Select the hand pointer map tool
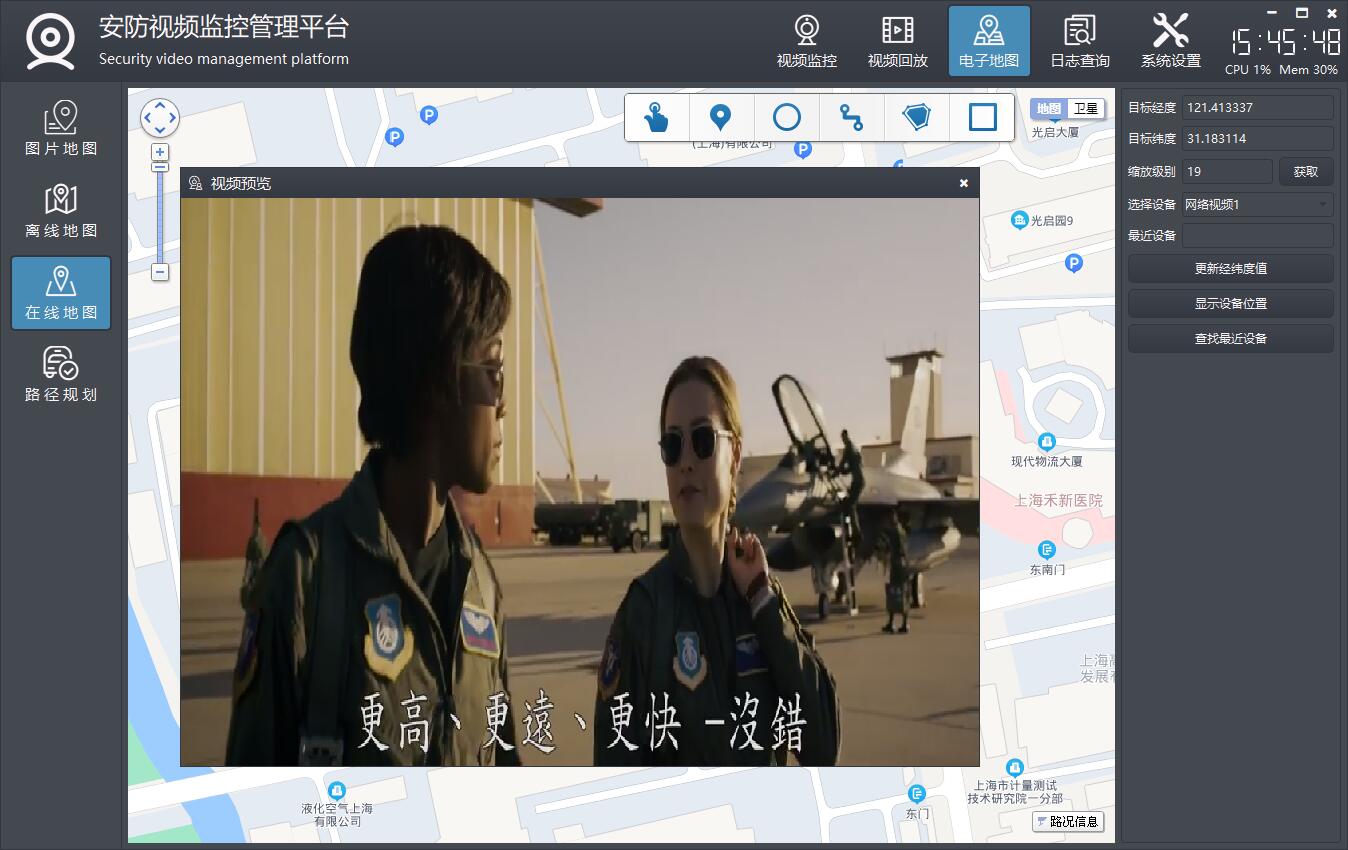Image resolution: width=1348 pixels, height=850 pixels. (656, 118)
